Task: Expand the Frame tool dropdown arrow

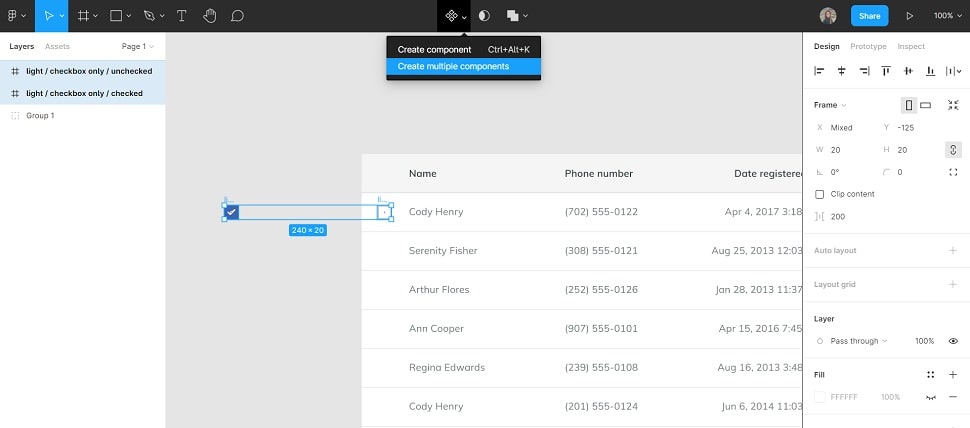Action: [x=95, y=16]
